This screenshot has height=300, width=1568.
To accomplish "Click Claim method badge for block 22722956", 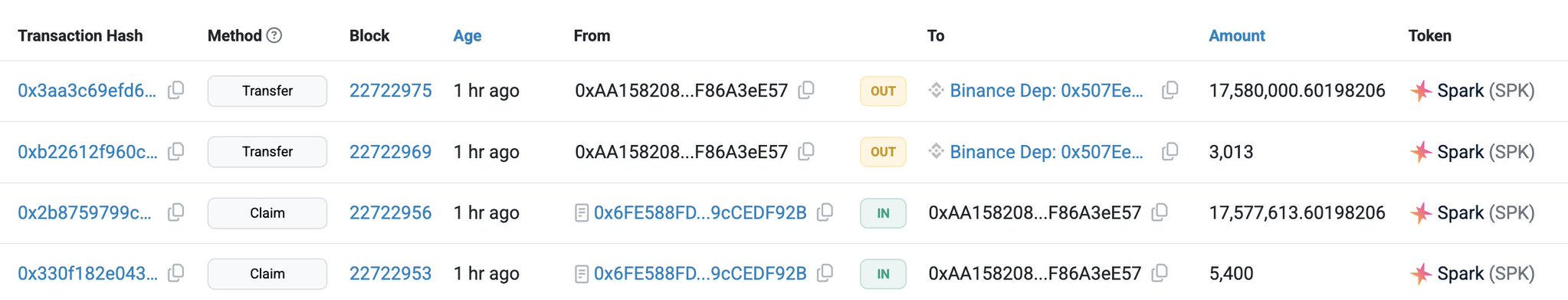I will [x=267, y=213].
